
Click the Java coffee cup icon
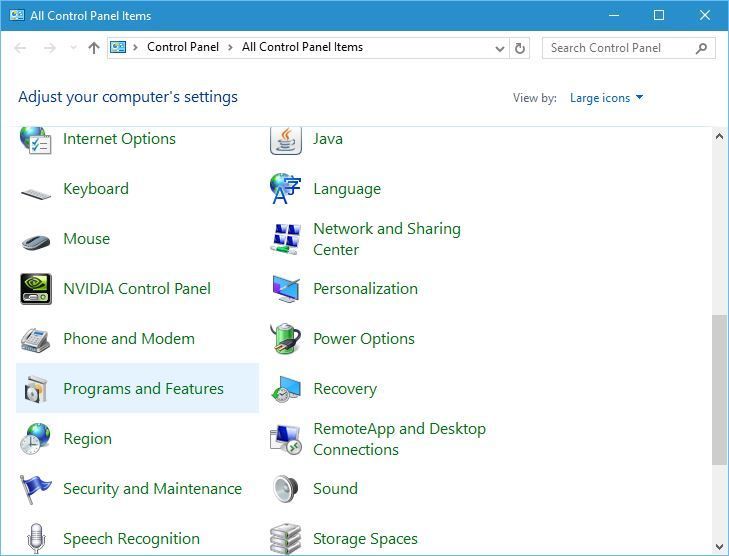click(285, 140)
